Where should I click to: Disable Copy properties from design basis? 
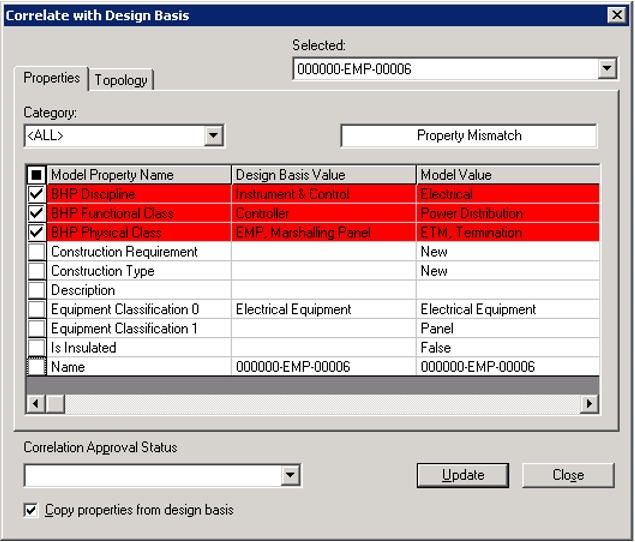click(32, 510)
